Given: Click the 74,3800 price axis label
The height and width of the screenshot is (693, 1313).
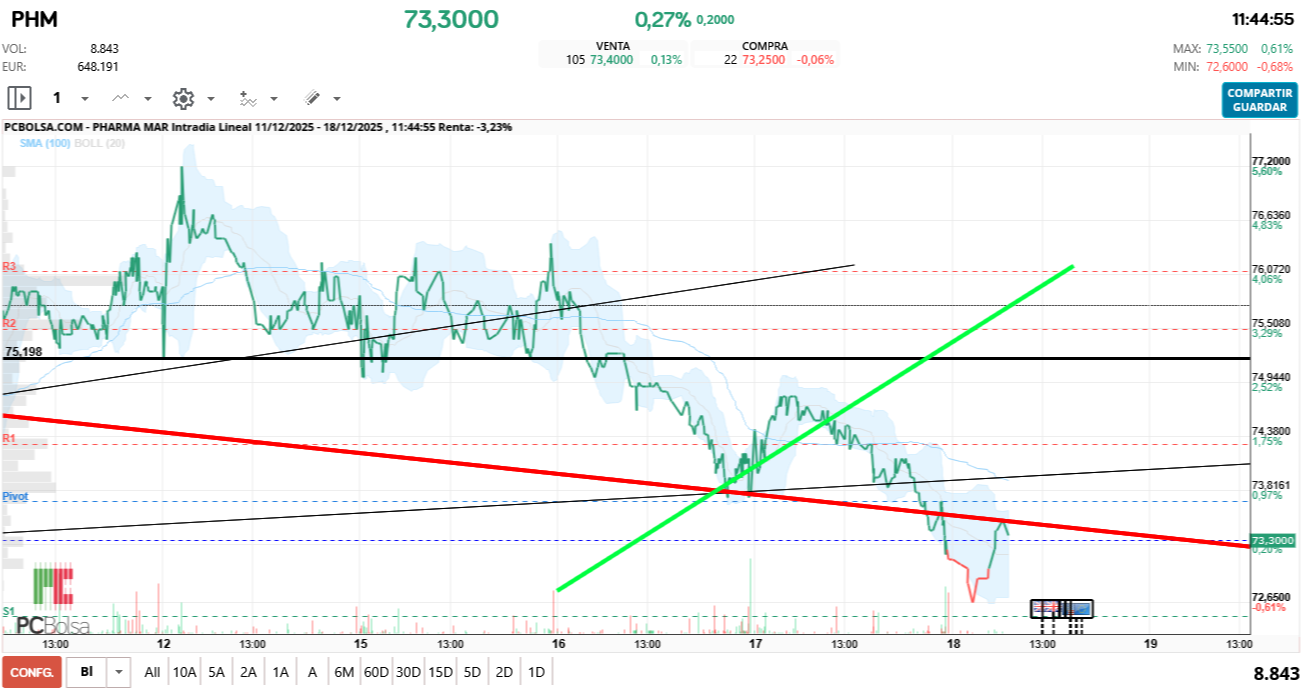Looking at the screenshot, I should (1272, 431).
